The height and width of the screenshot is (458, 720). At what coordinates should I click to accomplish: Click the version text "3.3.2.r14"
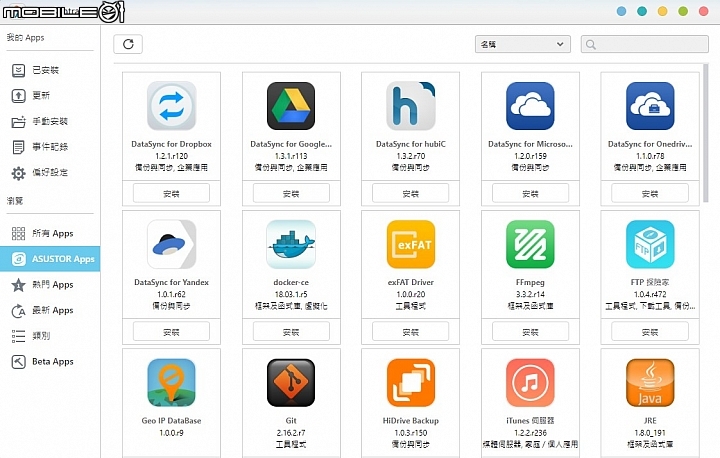530,294
